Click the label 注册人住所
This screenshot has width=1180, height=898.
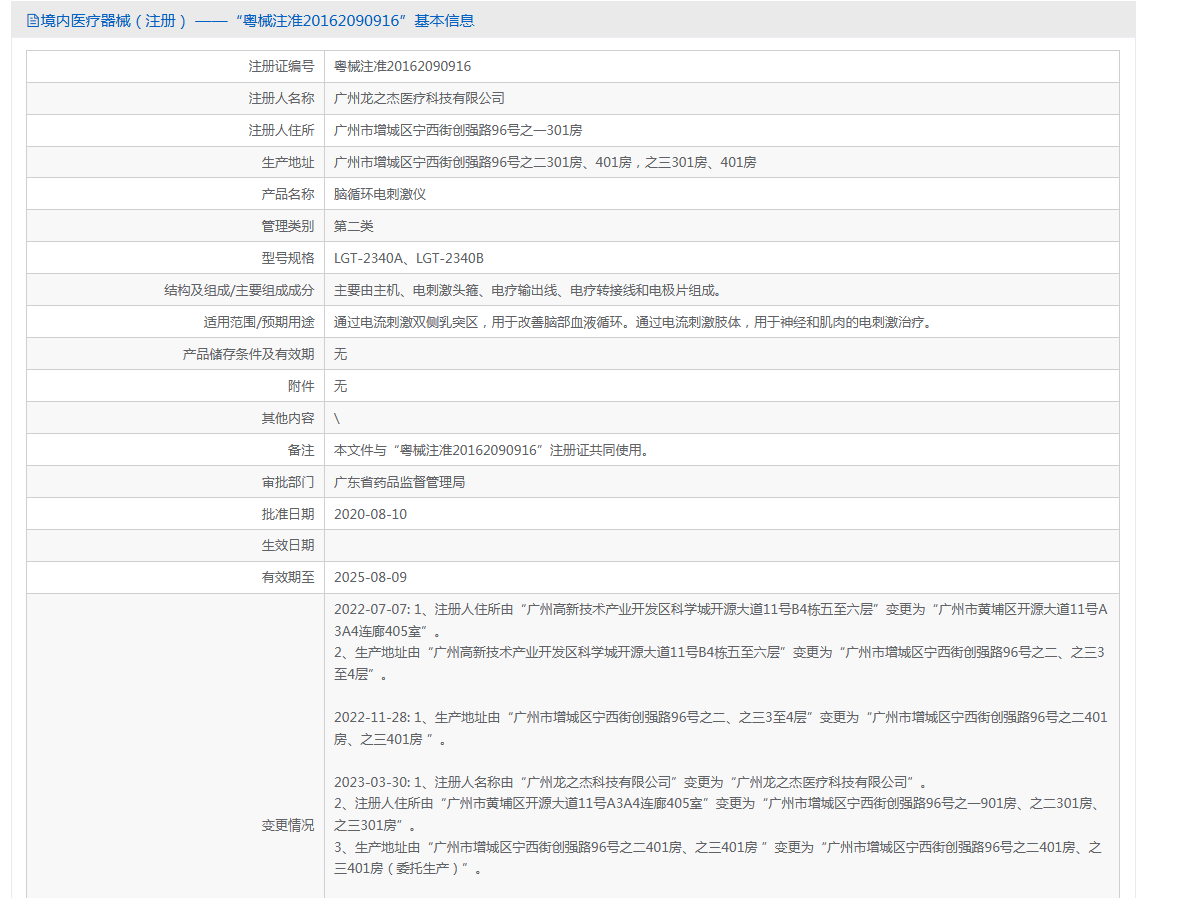281,130
